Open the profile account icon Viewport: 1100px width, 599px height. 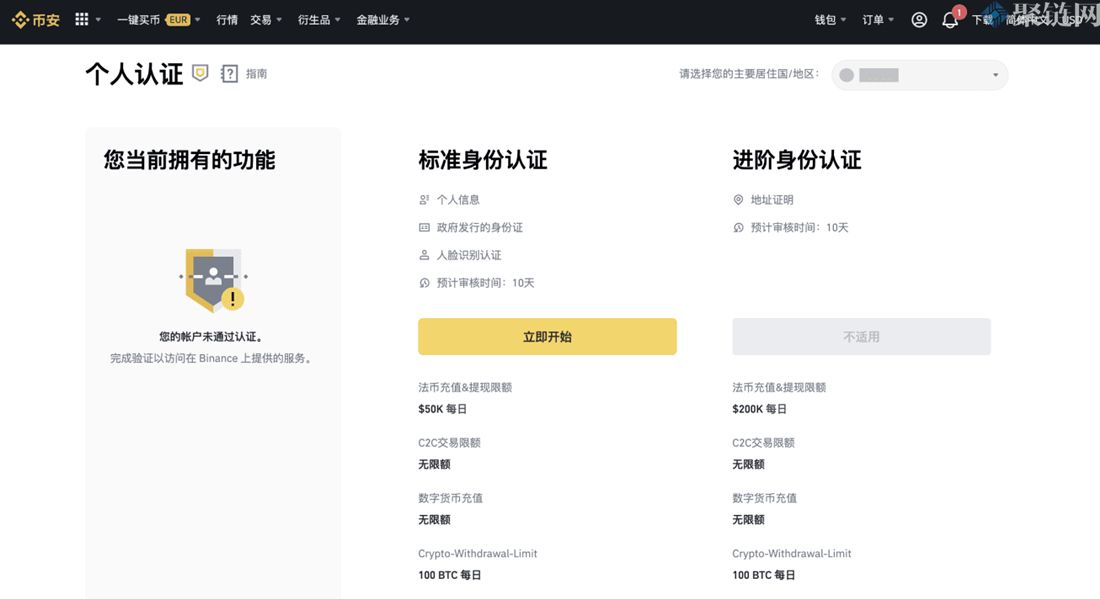tap(919, 19)
